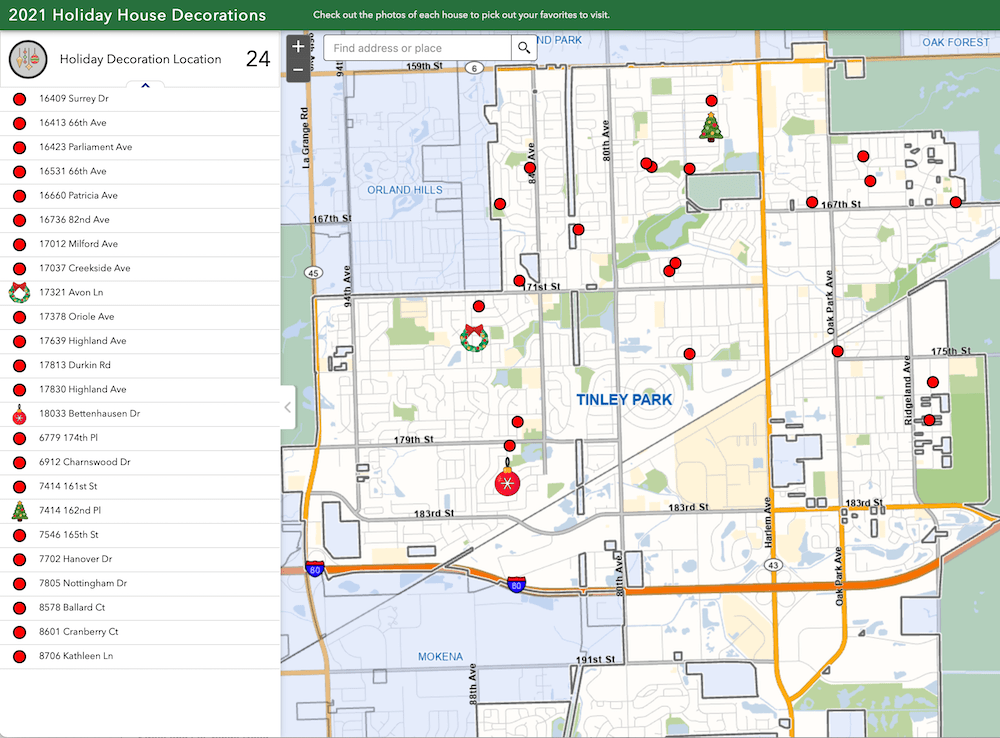Click the 2021 Holiday House Decorations title
This screenshot has height=738, width=1000.
[x=137, y=15]
